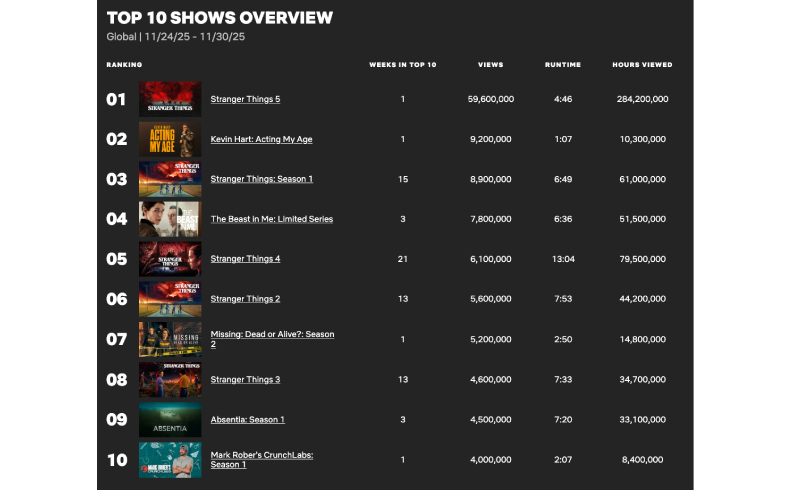
Task: Select the Acting My Age poster thumbnail
Action: [170, 139]
